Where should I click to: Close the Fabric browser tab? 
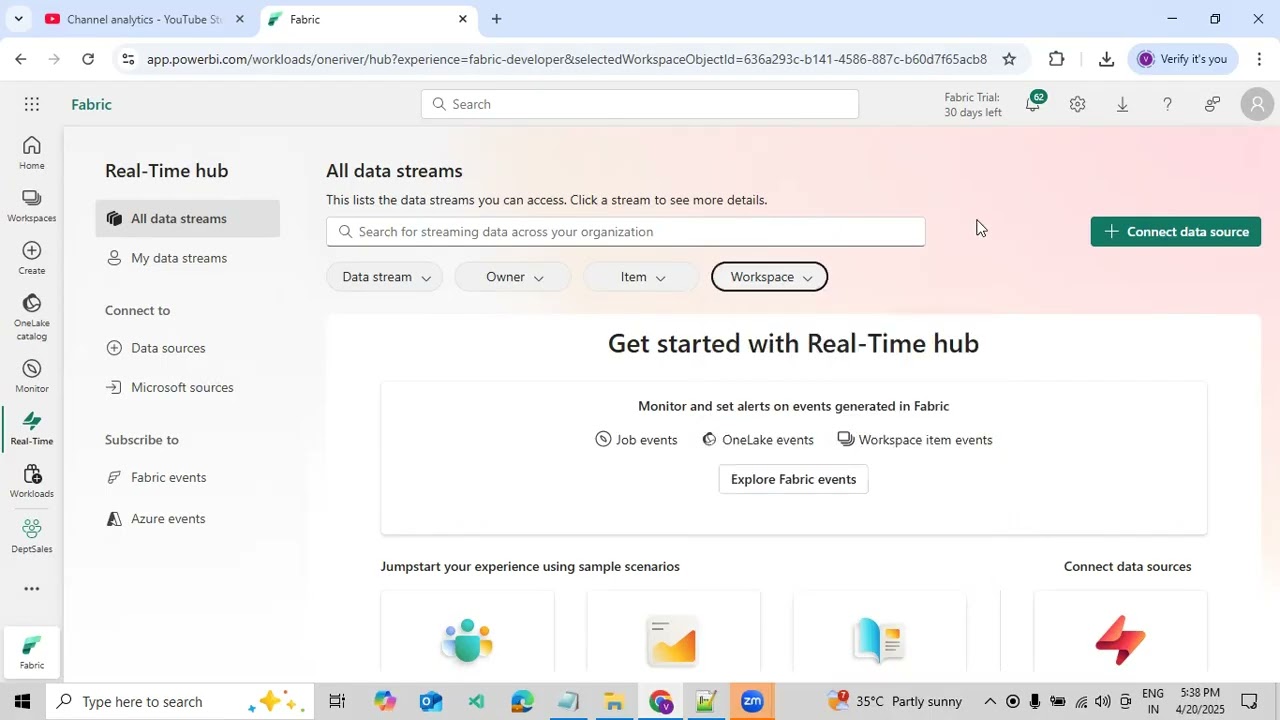(x=463, y=19)
